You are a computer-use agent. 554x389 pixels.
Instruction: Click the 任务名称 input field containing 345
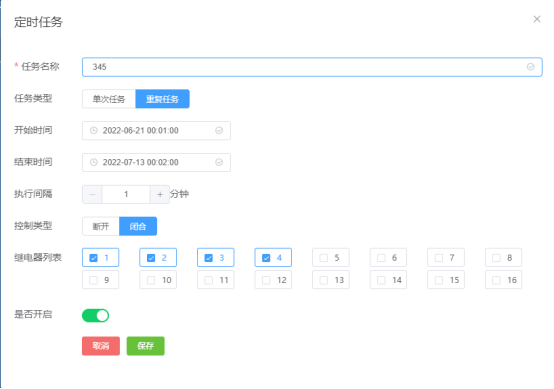pos(312,67)
